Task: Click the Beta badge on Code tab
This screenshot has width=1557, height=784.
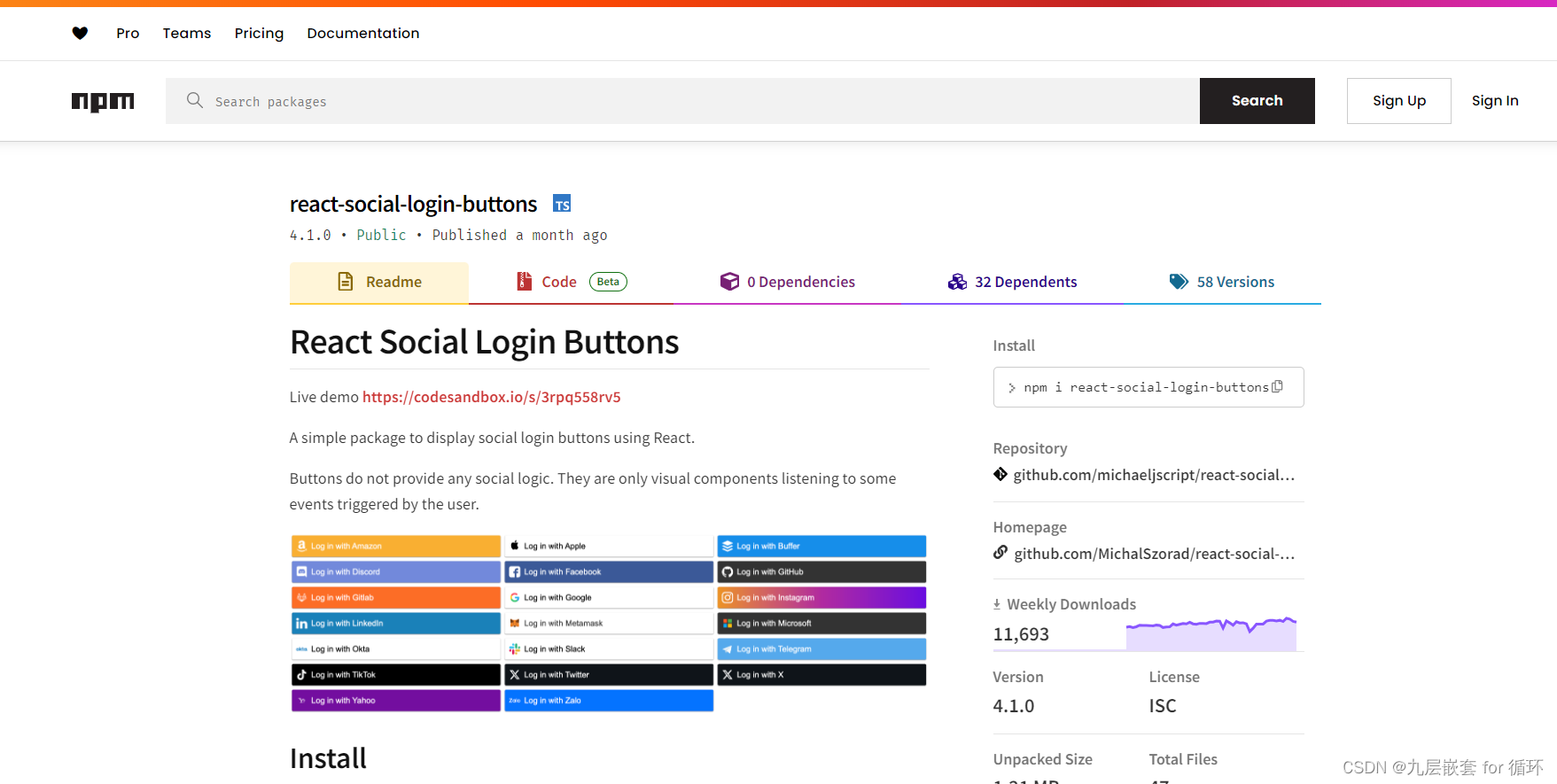Action: point(608,282)
